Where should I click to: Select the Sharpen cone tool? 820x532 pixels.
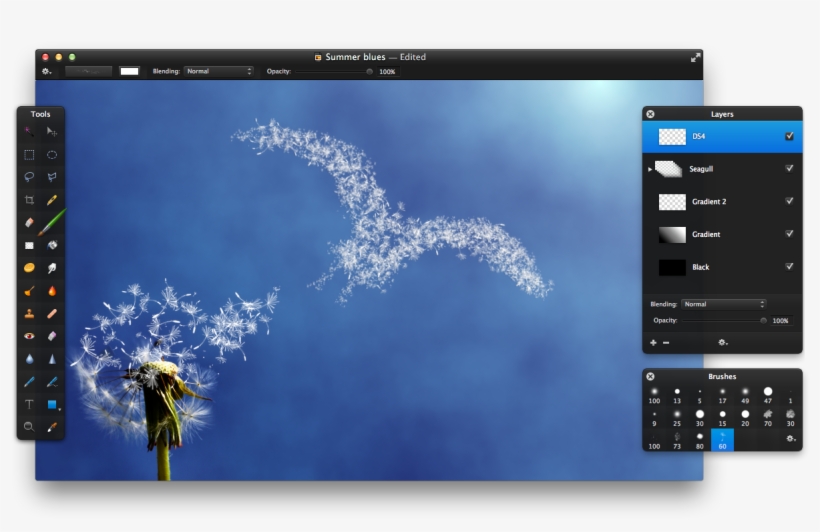click(x=52, y=359)
